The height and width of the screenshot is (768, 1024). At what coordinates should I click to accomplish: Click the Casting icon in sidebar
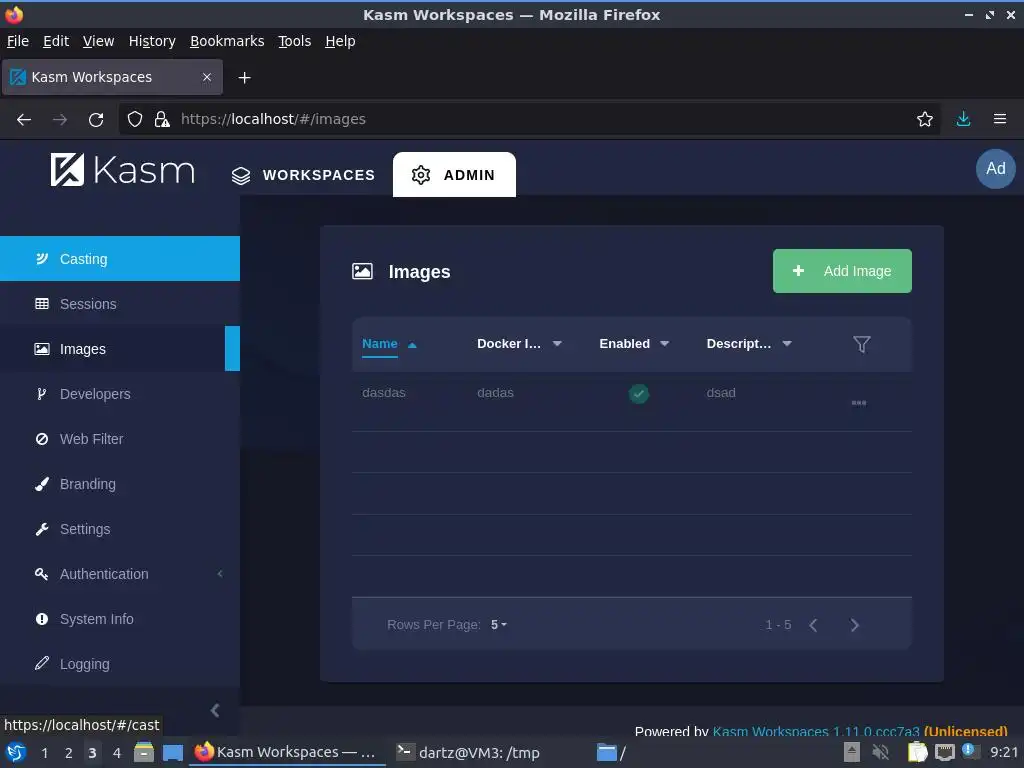pyautogui.click(x=42, y=259)
